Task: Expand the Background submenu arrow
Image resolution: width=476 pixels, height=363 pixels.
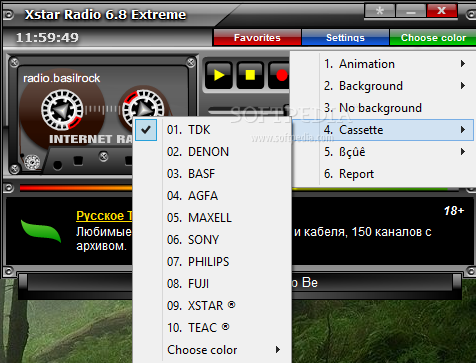Action: click(463, 86)
